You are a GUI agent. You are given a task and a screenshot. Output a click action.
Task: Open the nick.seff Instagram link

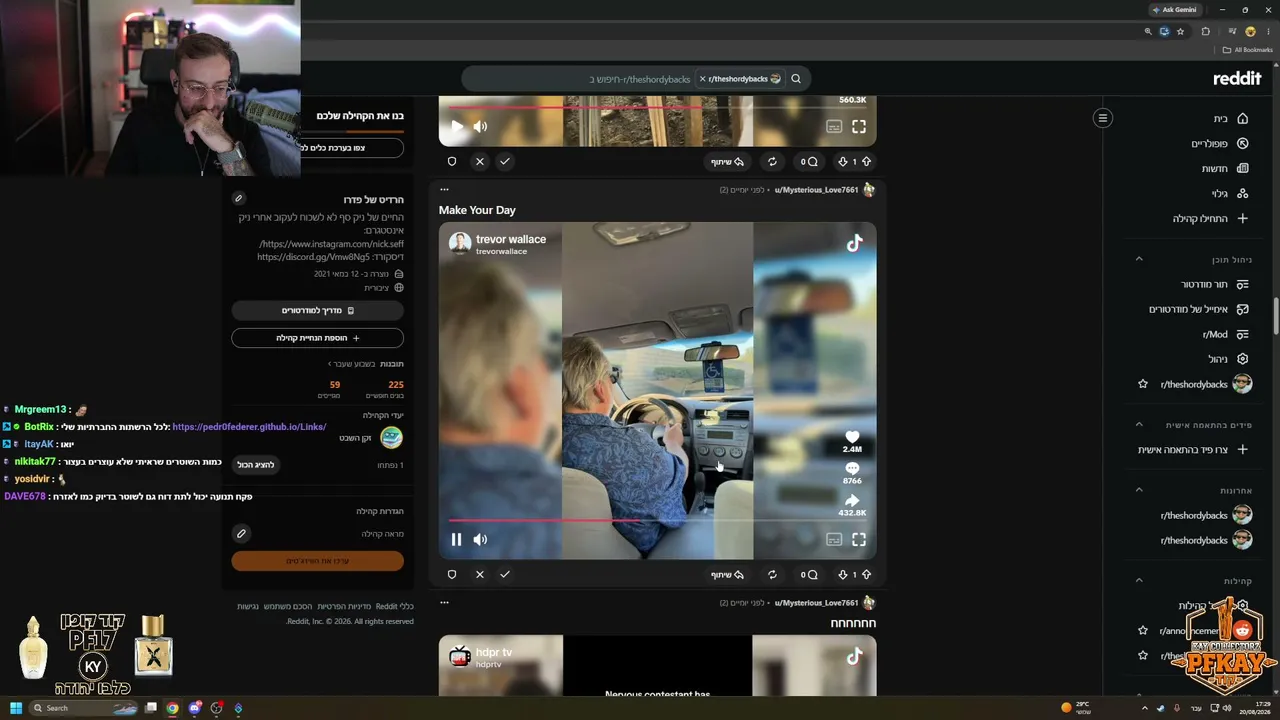[331, 244]
